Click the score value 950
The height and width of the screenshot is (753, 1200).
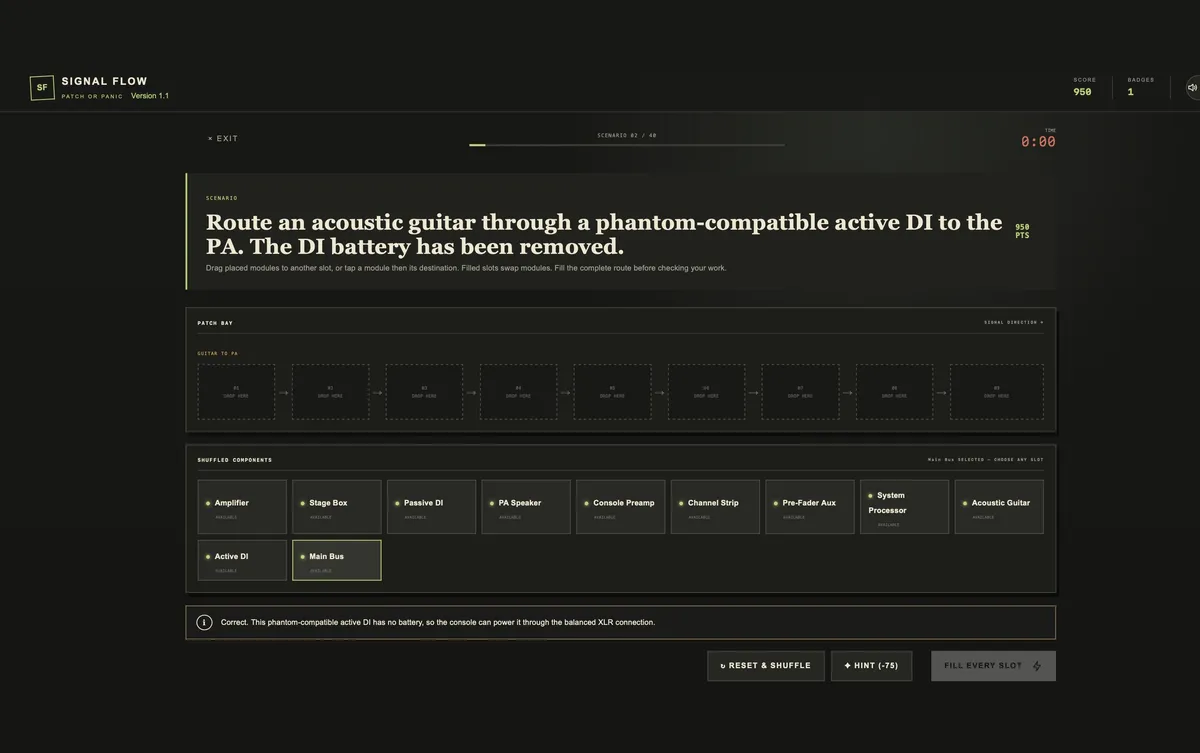coord(1082,92)
